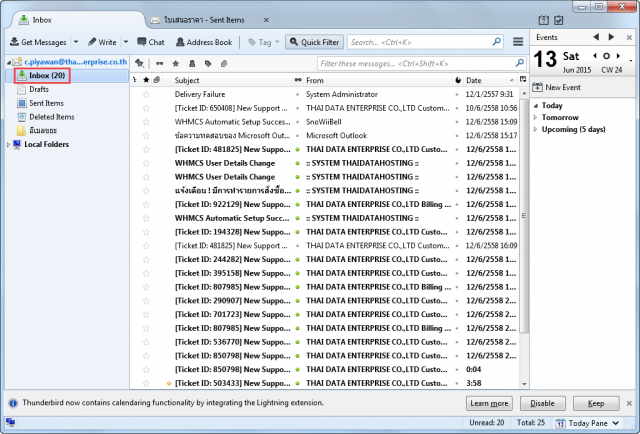Viewport: 640px width, 434px height.
Task: Toggle unread messages filter icon
Action: pyautogui.click(x=160, y=63)
